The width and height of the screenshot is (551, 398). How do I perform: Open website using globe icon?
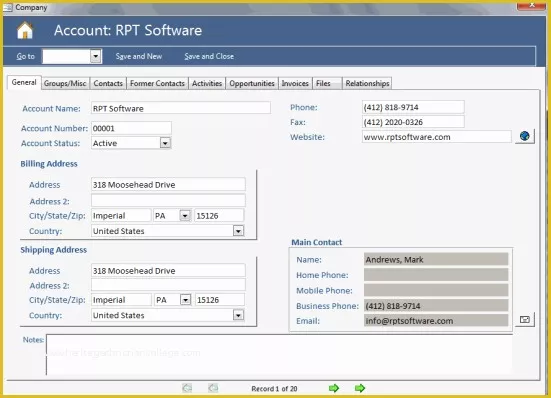[525, 136]
